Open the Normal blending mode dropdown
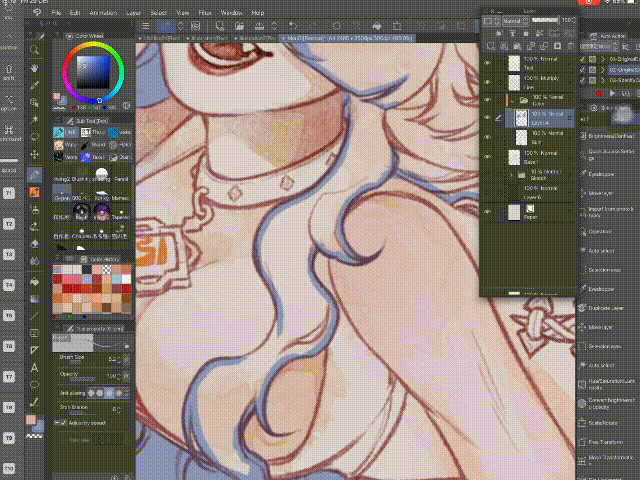The image size is (640, 480). click(516, 20)
